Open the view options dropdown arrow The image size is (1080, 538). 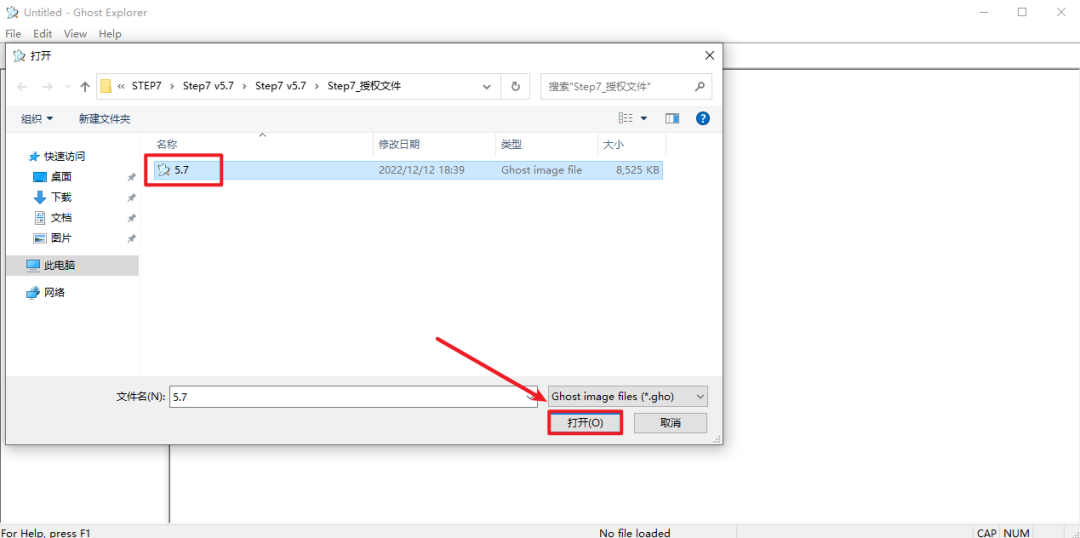pos(644,118)
